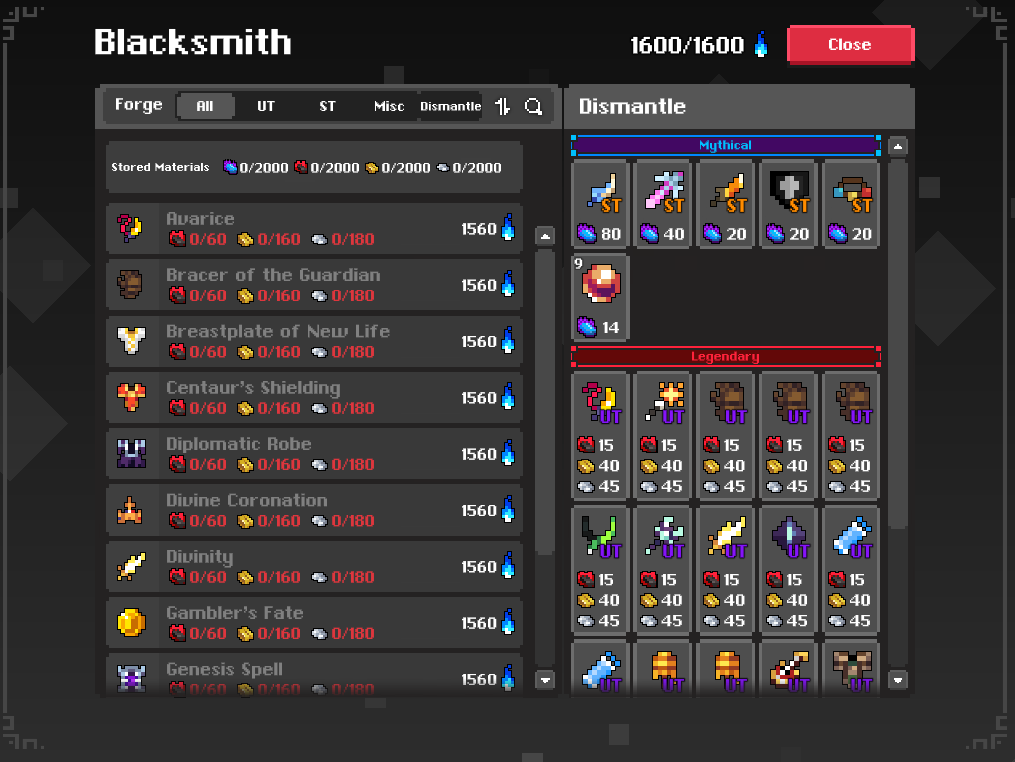1015x762 pixels.
Task: Select the black shield ST item
Action: click(x=788, y=204)
